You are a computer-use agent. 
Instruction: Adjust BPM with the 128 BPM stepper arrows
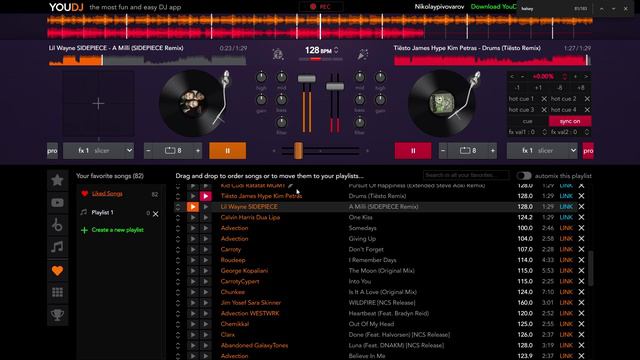click(x=336, y=50)
